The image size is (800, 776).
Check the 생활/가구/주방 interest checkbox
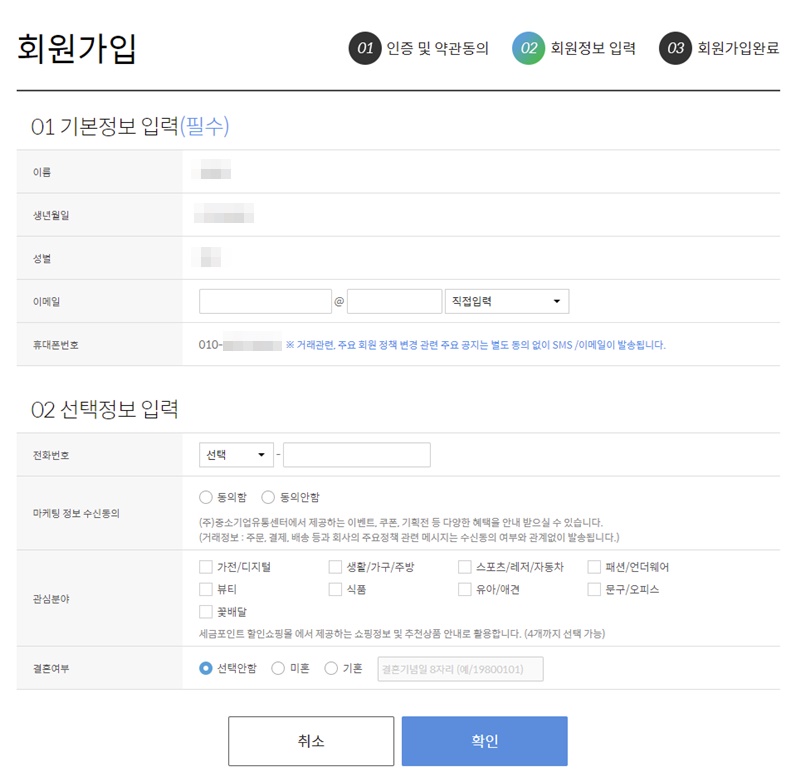[335, 567]
